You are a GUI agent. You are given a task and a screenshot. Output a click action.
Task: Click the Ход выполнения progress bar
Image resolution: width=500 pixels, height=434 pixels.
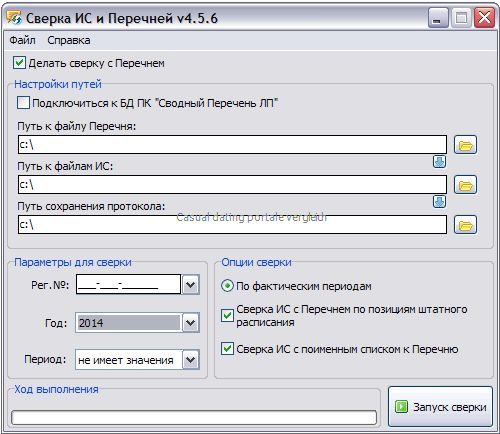click(x=194, y=417)
